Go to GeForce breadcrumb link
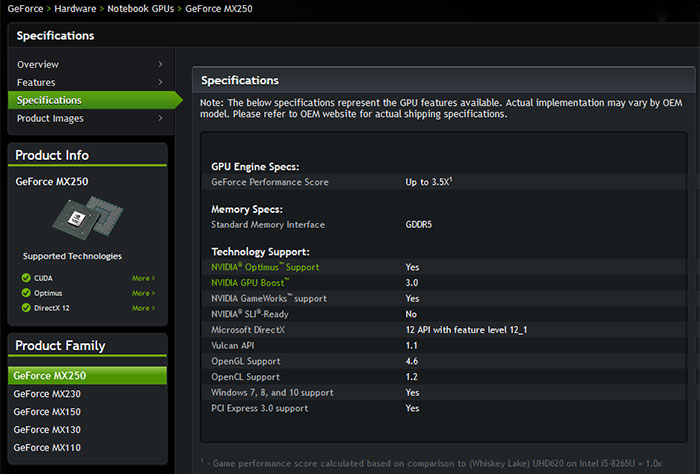Image resolution: width=700 pixels, height=474 pixels. coord(25,8)
